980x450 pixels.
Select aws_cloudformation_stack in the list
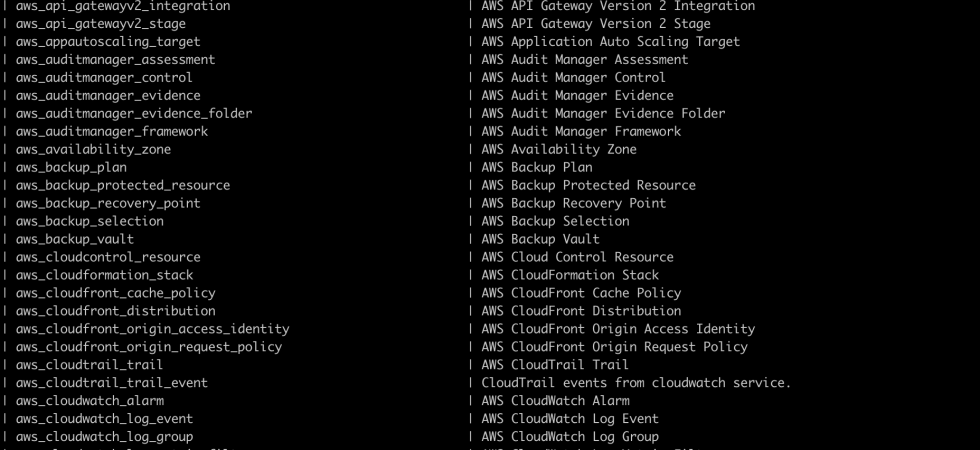coord(104,275)
